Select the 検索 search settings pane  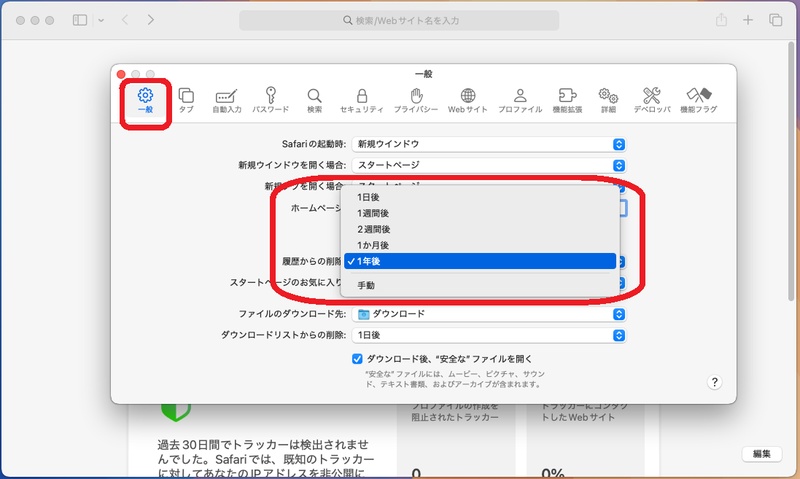314,100
